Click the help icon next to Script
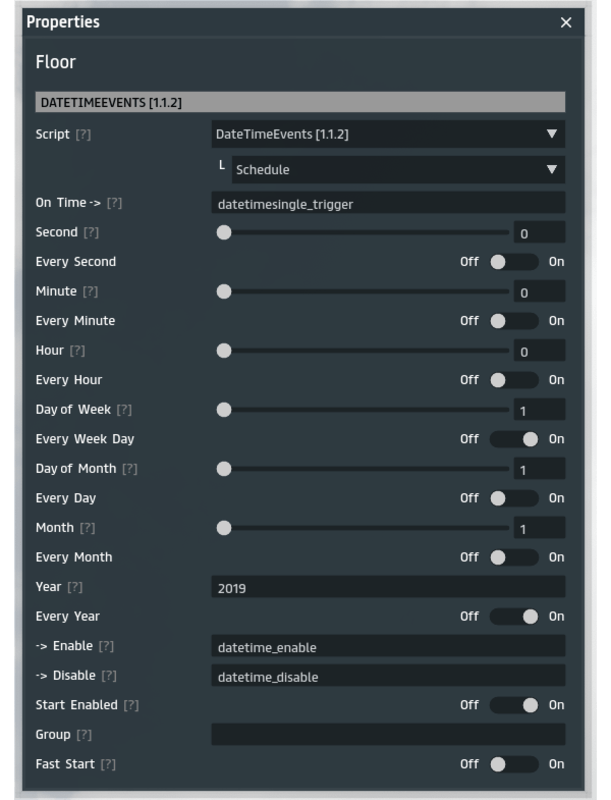The width and height of the screenshot is (611, 800). click(83, 134)
